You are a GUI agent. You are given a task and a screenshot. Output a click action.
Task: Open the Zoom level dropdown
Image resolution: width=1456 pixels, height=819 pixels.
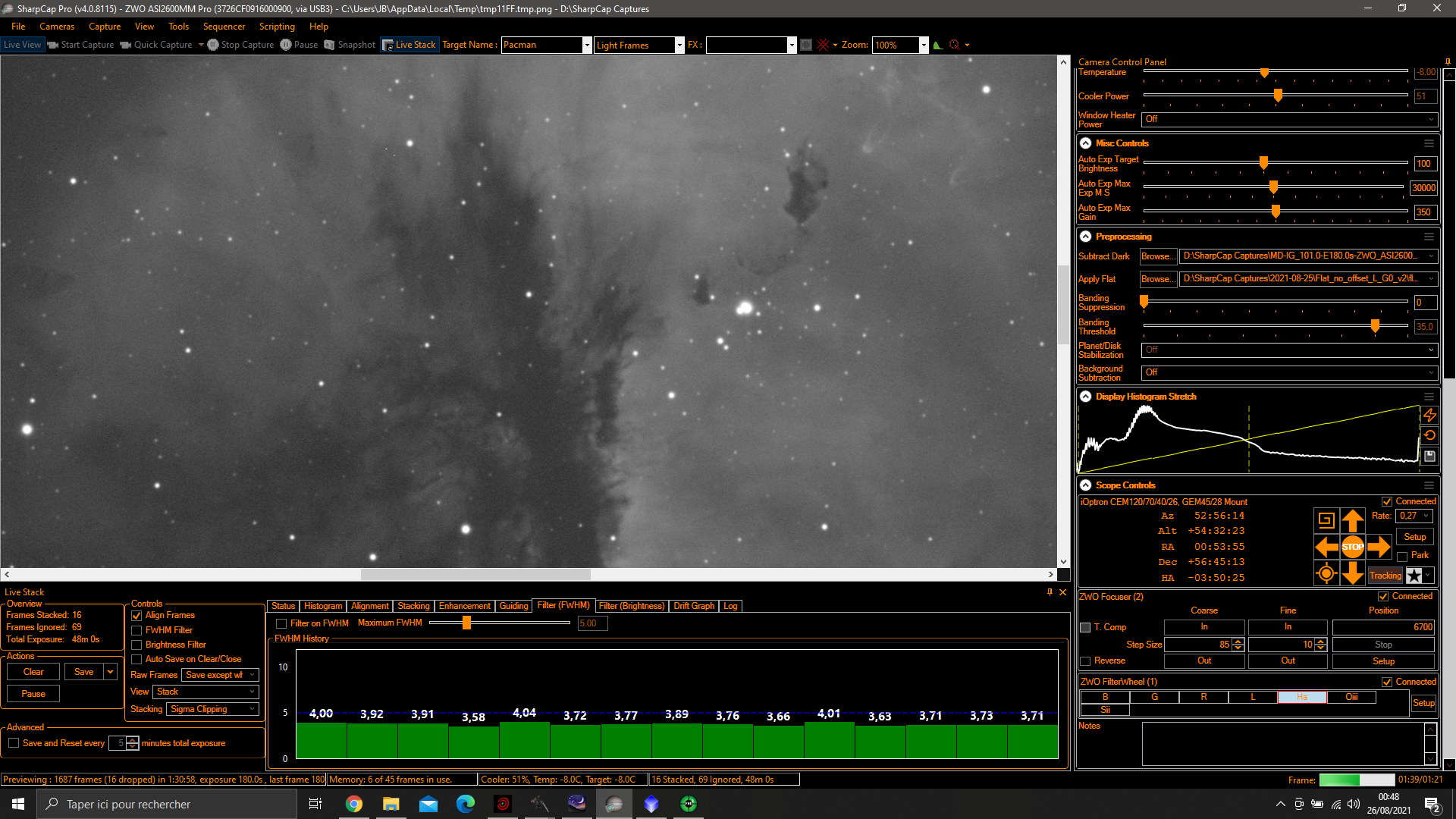tap(924, 45)
